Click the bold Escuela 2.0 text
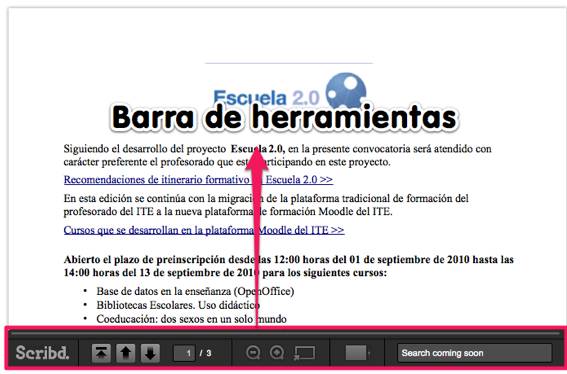Screen dimensions: 567x374 258,149
